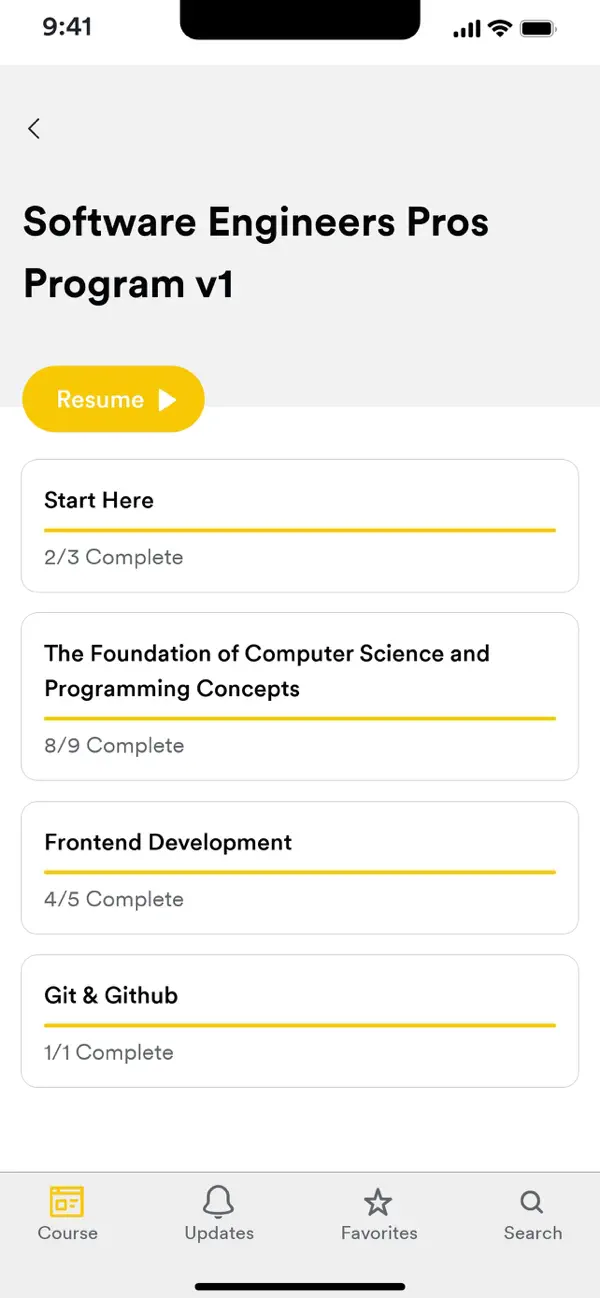Tap the Start Here progress bar
Viewport: 600px width, 1298px height.
tap(300, 528)
